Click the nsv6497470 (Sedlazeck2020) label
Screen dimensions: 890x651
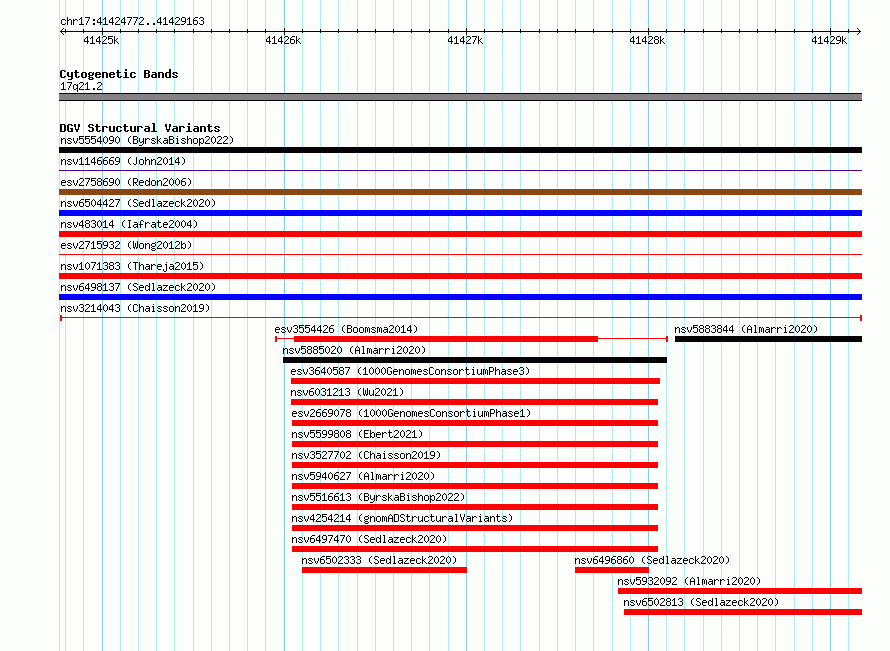[370, 539]
